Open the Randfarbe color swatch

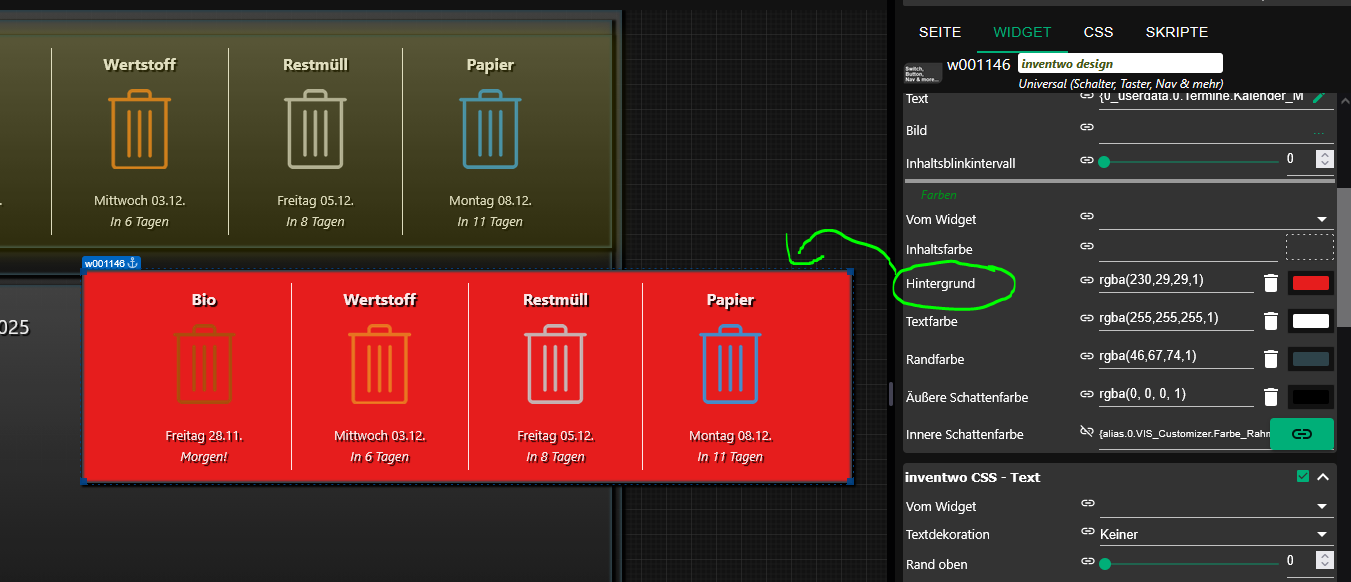click(1311, 359)
